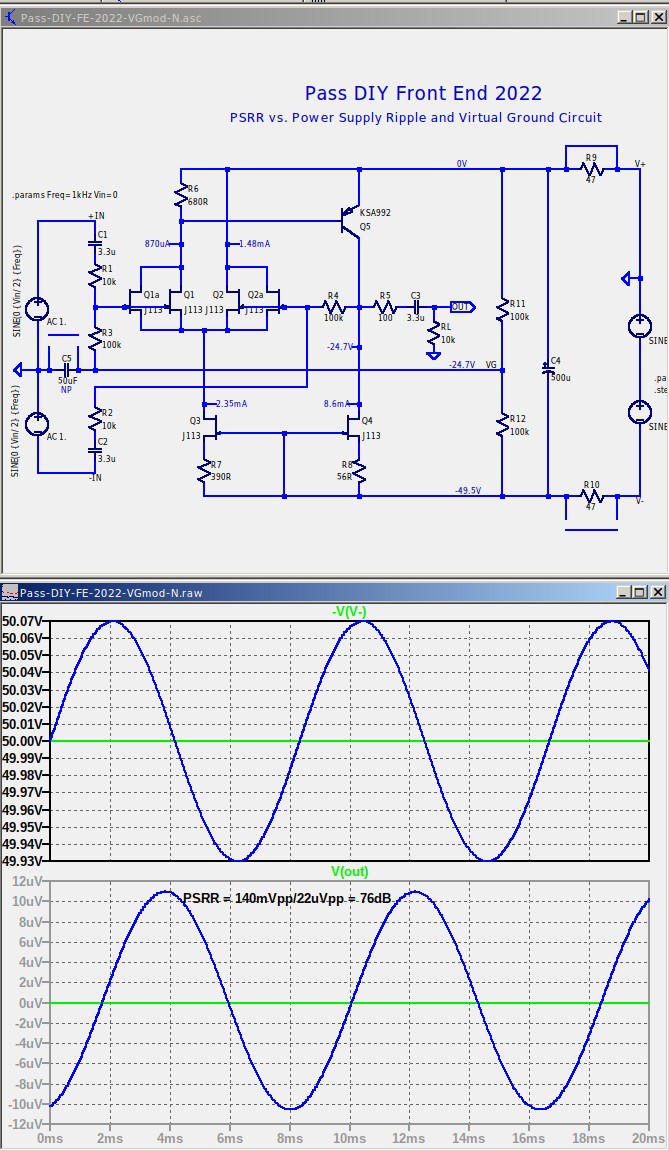Viewport: 669px width, 1151px height.
Task: Click the PSRR vs. Power Supply Ripple subtitle
Action: [x=416, y=117]
